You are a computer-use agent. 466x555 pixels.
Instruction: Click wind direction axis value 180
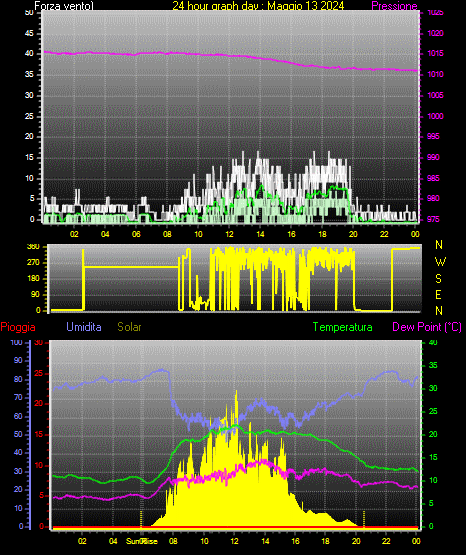tap(34, 279)
